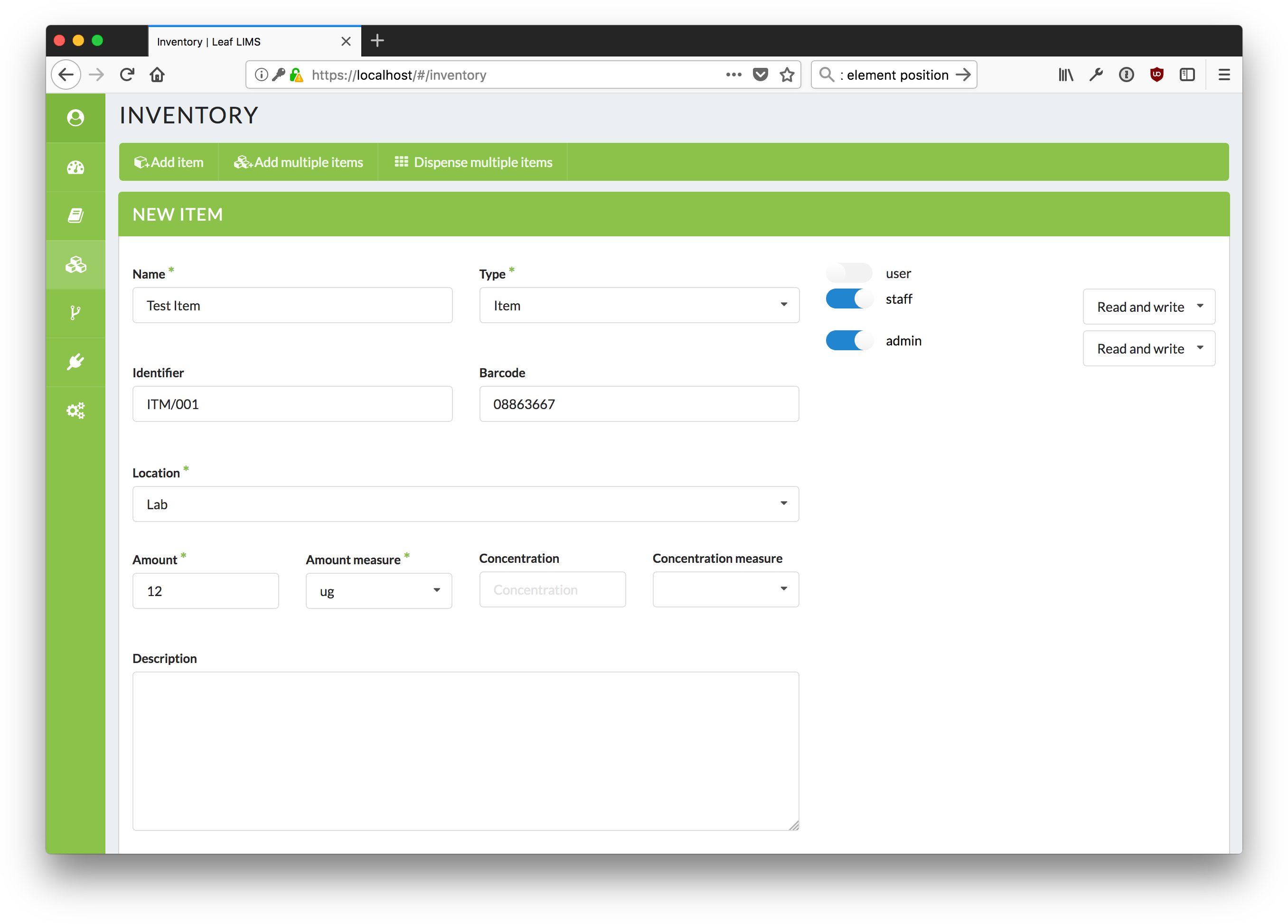This screenshot has height=924, width=1288.
Task: Click the plug icon in sidebar
Action: [75, 362]
